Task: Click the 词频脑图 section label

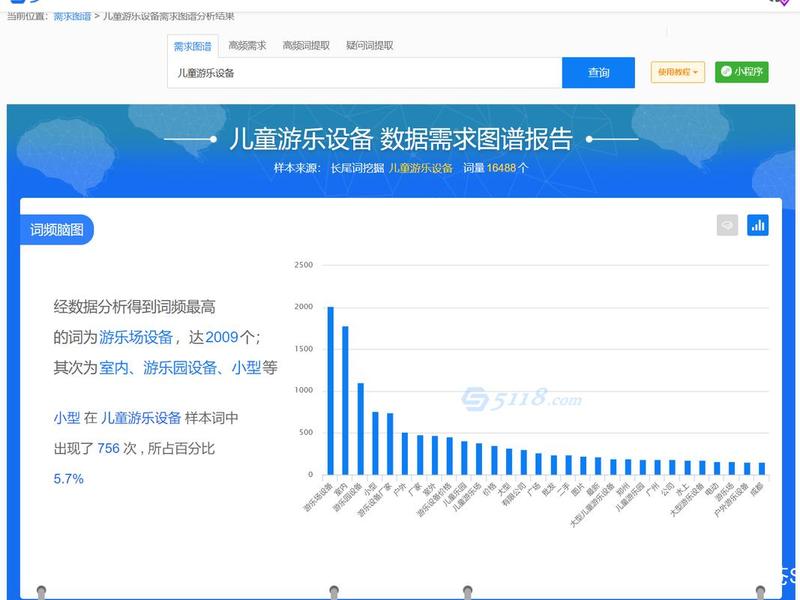Action: point(57,230)
